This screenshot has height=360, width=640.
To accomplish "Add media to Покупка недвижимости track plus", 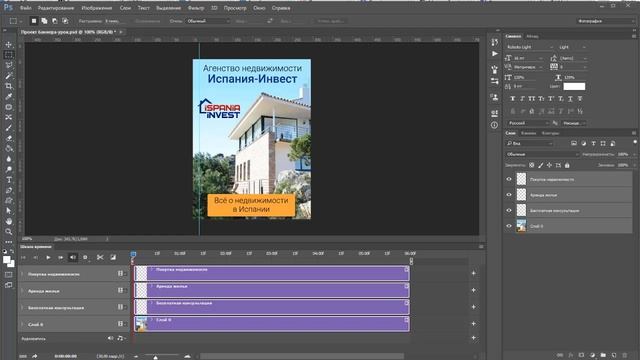I will point(473,273).
